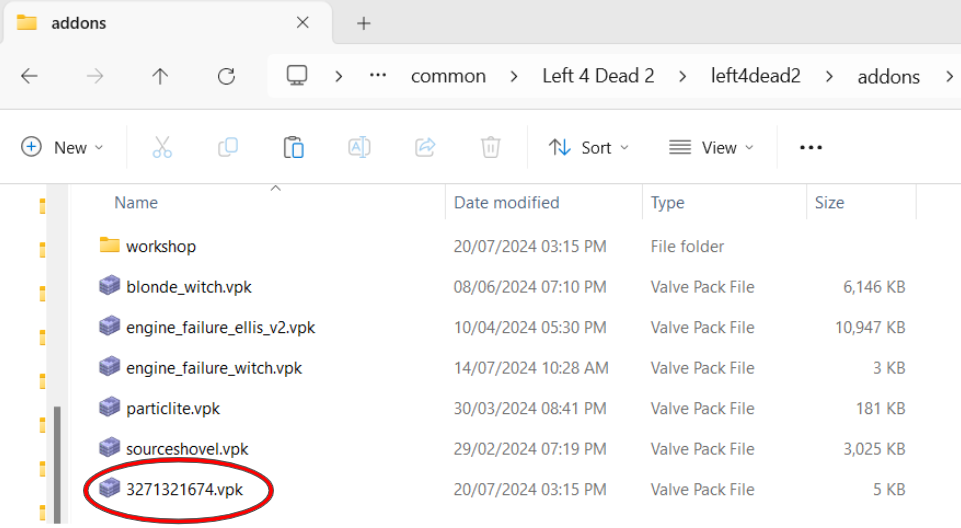Viewport: 961px width, 528px height.
Task: Navigate to Left 4 Dead 2 breadcrumb
Action: point(598,76)
